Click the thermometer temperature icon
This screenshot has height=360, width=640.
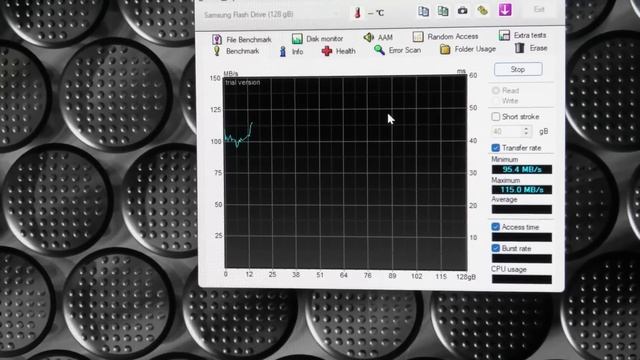[x=358, y=13]
